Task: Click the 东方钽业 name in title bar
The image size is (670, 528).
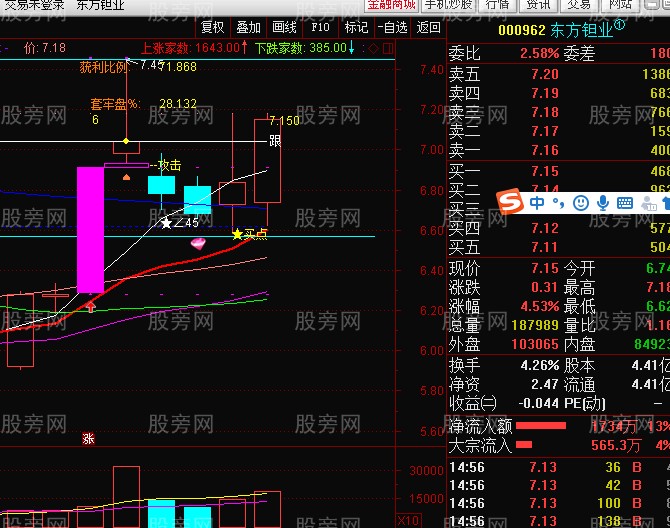Action: point(100,5)
